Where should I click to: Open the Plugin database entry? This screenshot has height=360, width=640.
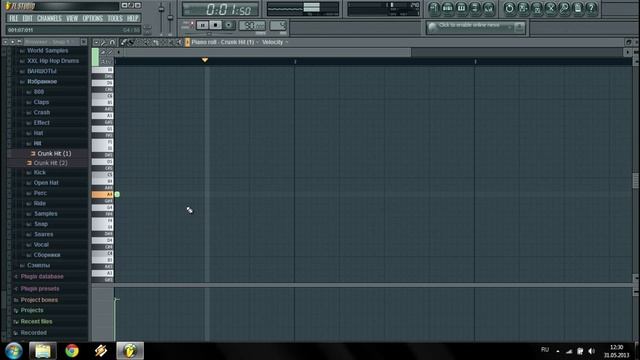click(42, 276)
